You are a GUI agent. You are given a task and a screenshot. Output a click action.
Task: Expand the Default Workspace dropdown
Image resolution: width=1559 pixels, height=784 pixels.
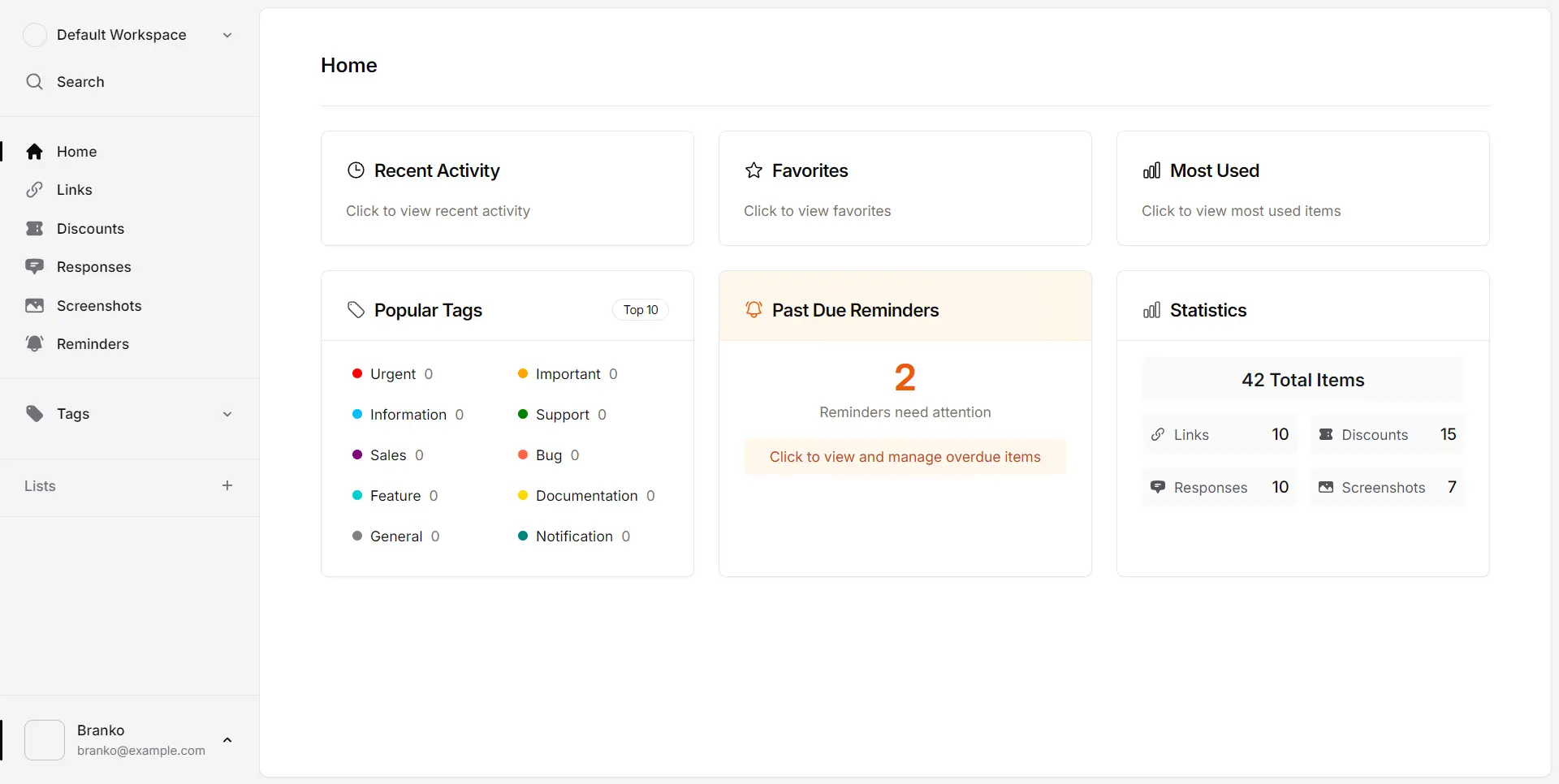[227, 35]
